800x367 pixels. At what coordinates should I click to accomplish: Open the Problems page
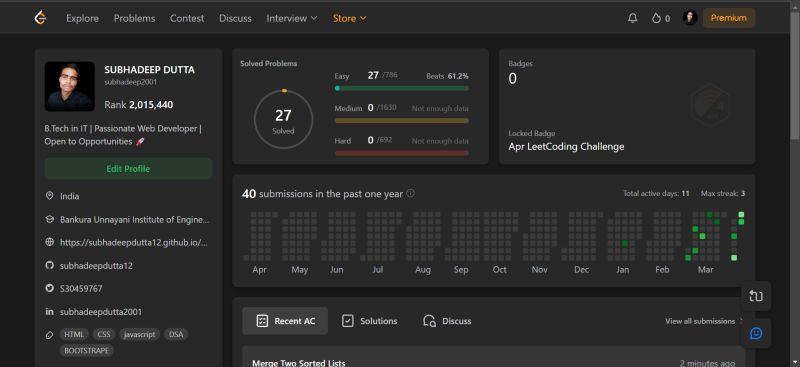coord(134,18)
